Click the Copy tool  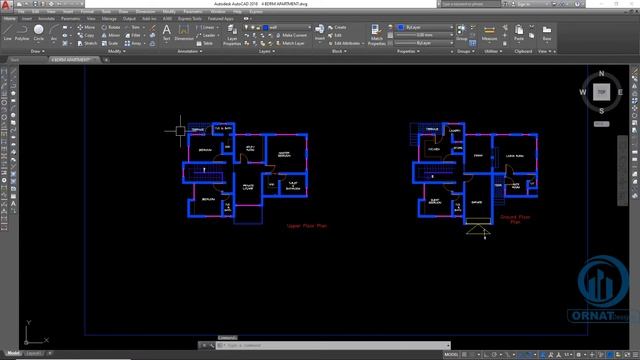86,35
